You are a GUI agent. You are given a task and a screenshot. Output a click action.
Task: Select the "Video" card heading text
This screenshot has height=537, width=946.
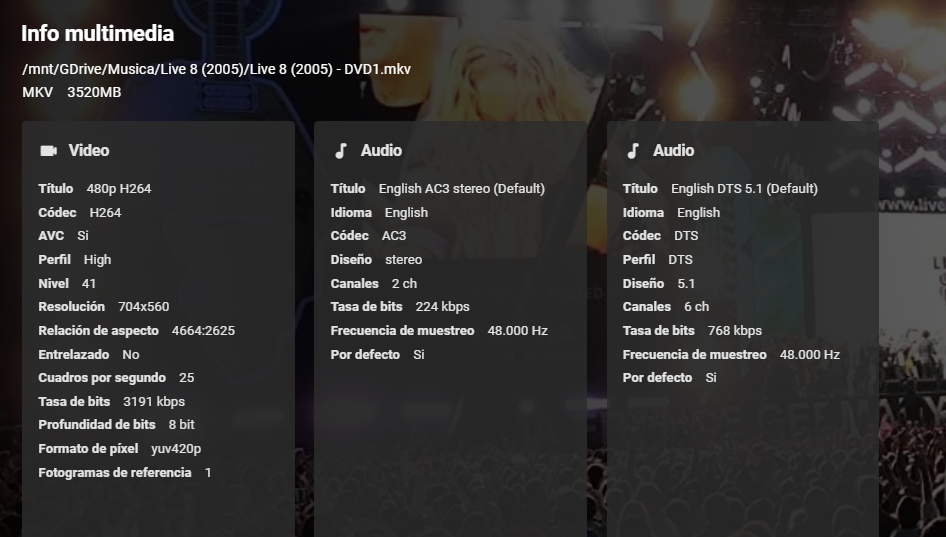coord(89,151)
